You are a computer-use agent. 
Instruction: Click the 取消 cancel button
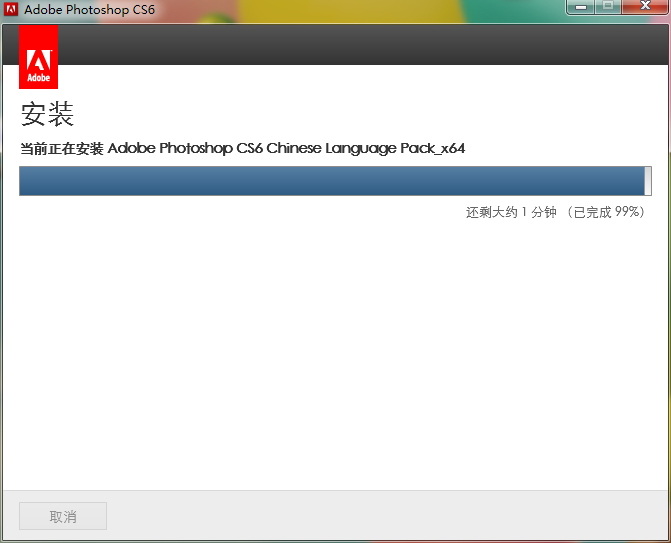tap(63, 516)
